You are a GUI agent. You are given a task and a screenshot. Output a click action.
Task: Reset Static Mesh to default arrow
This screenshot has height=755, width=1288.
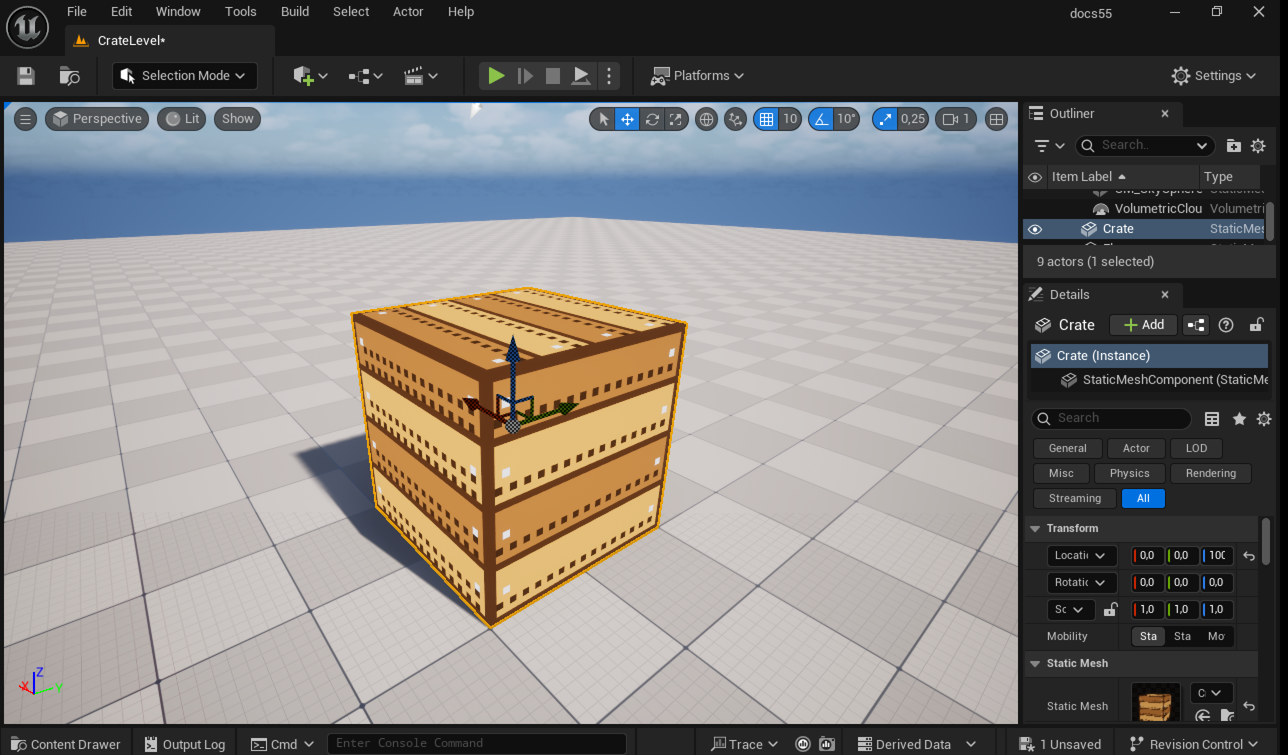click(x=1249, y=706)
